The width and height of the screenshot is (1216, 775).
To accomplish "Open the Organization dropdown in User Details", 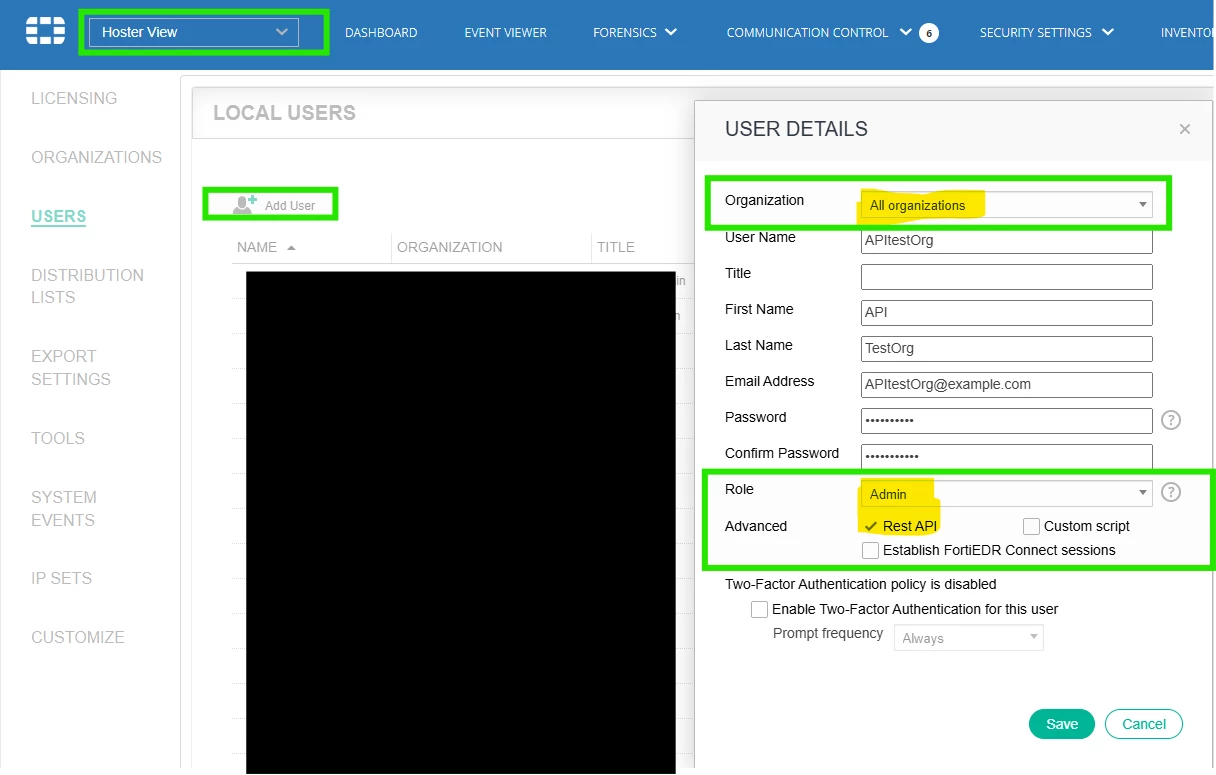I will tap(1006, 205).
